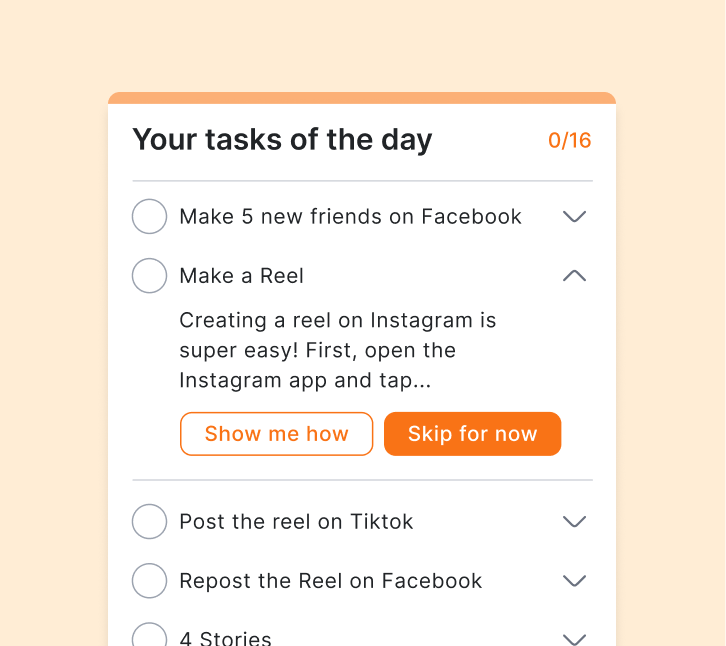
Task: Collapse the Make a Reel task chevron
Action: [x=574, y=276]
